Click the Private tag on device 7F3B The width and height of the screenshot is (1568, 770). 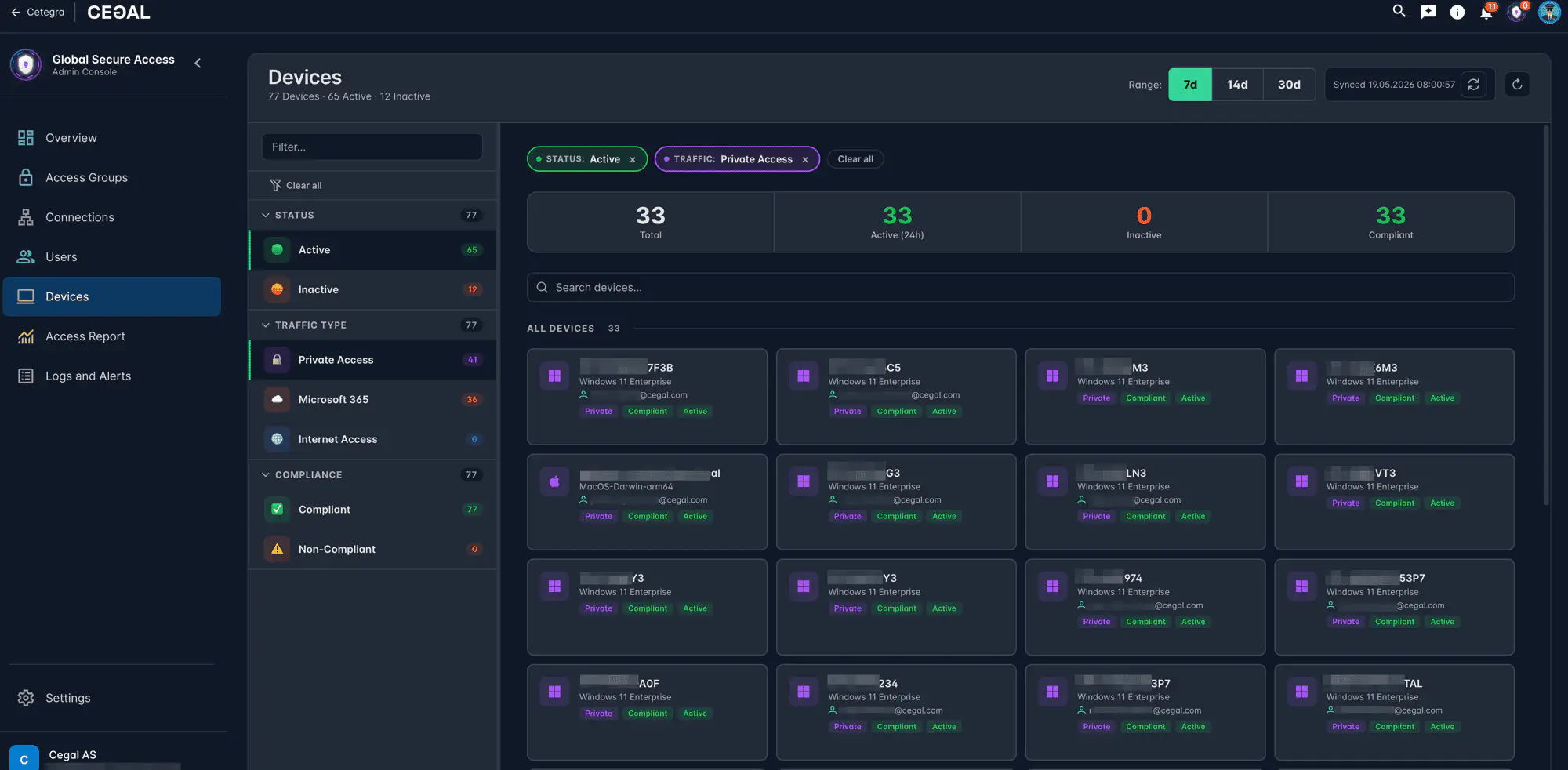(x=598, y=412)
